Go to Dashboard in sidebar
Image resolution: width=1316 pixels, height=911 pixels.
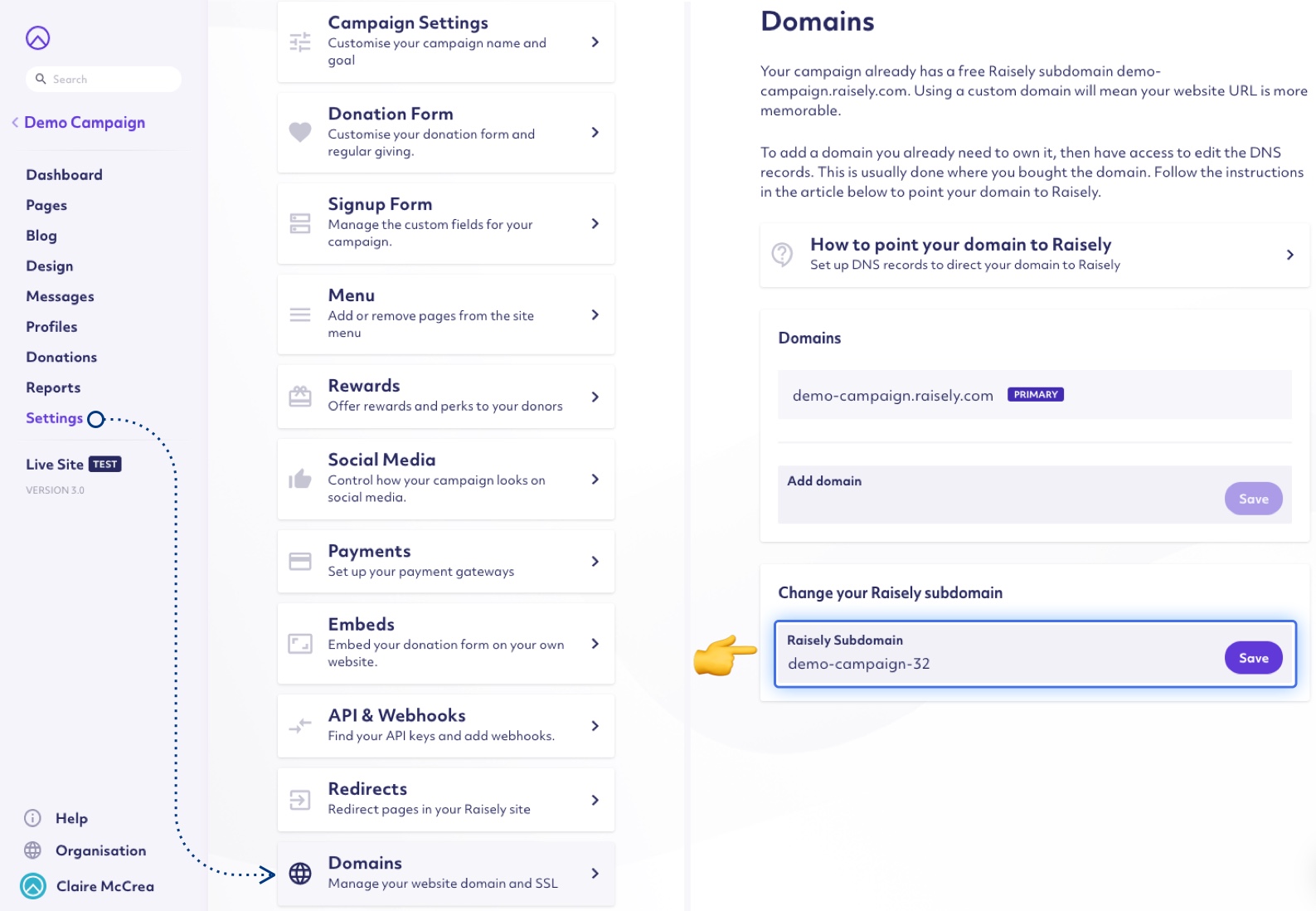(64, 175)
